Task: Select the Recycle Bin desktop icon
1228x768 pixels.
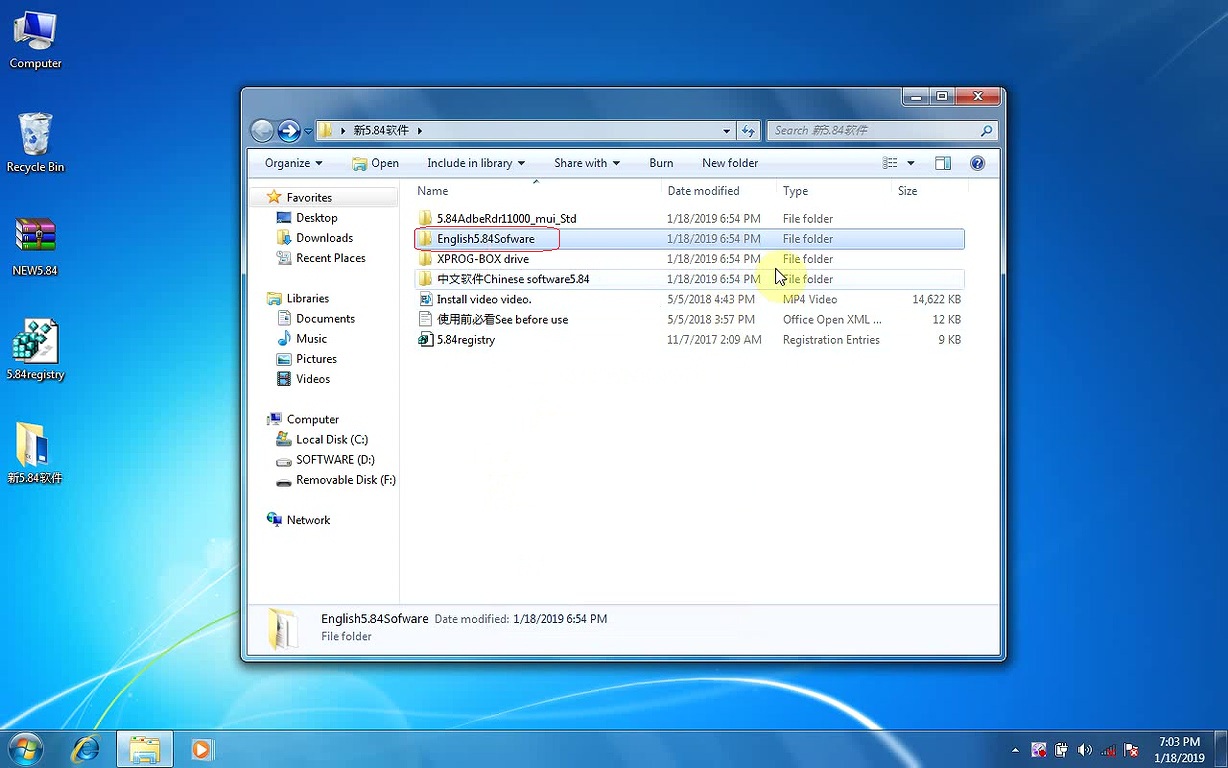Action: (35, 143)
